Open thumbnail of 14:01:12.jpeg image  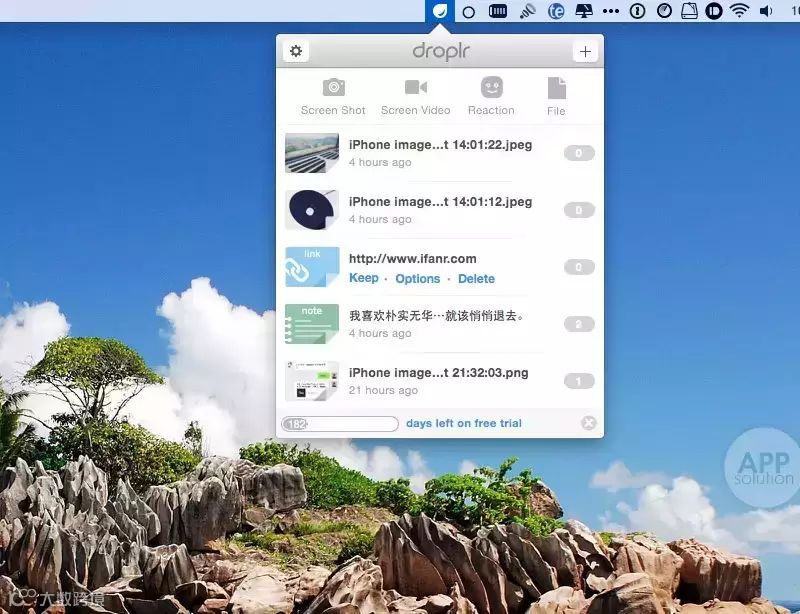click(x=312, y=210)
